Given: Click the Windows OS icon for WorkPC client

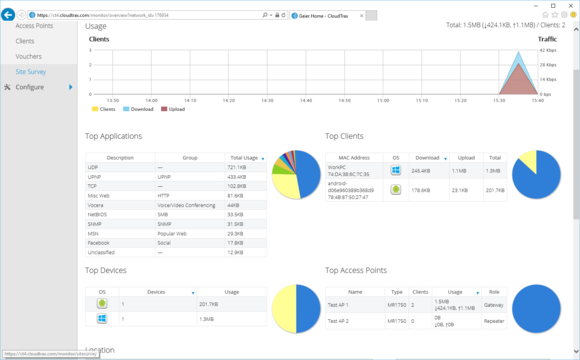Looking at the screenshot, I should tap(395, 170).
